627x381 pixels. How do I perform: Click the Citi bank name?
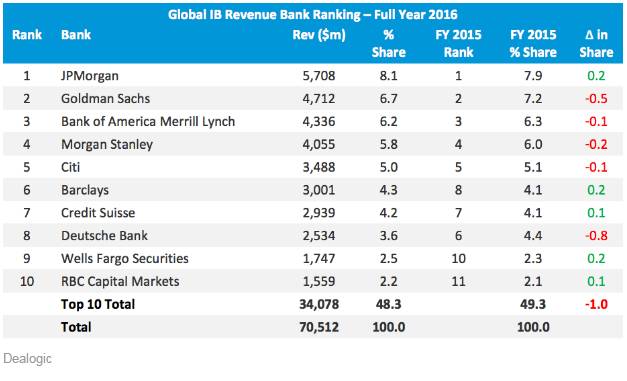click(70, 167)
